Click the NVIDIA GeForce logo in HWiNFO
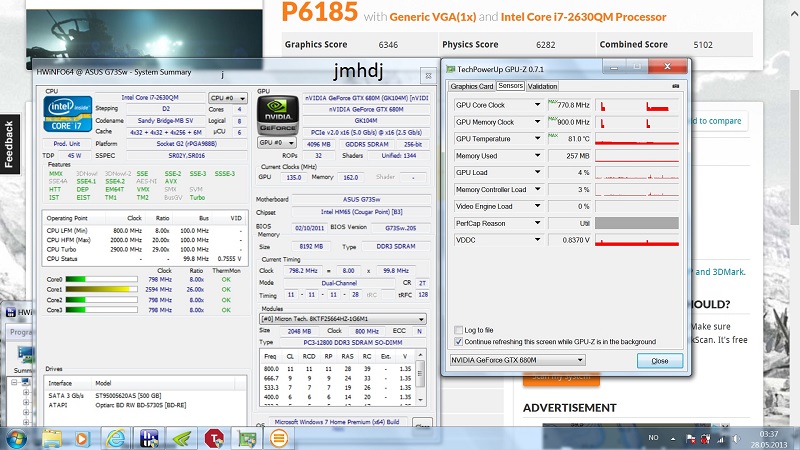This screenshot has width=800, height=450. [x=278, y=115]
